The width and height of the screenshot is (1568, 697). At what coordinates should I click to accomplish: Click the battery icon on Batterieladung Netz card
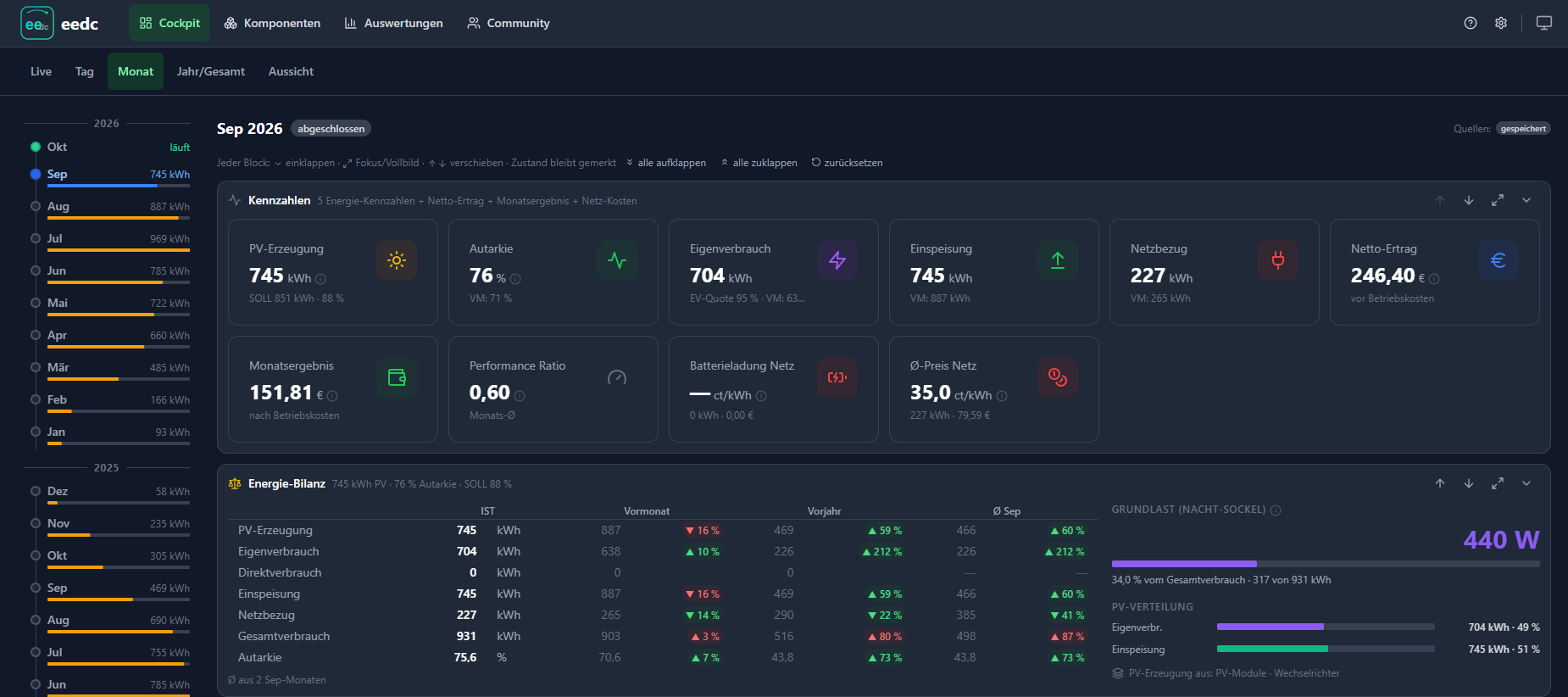point(837,377)
